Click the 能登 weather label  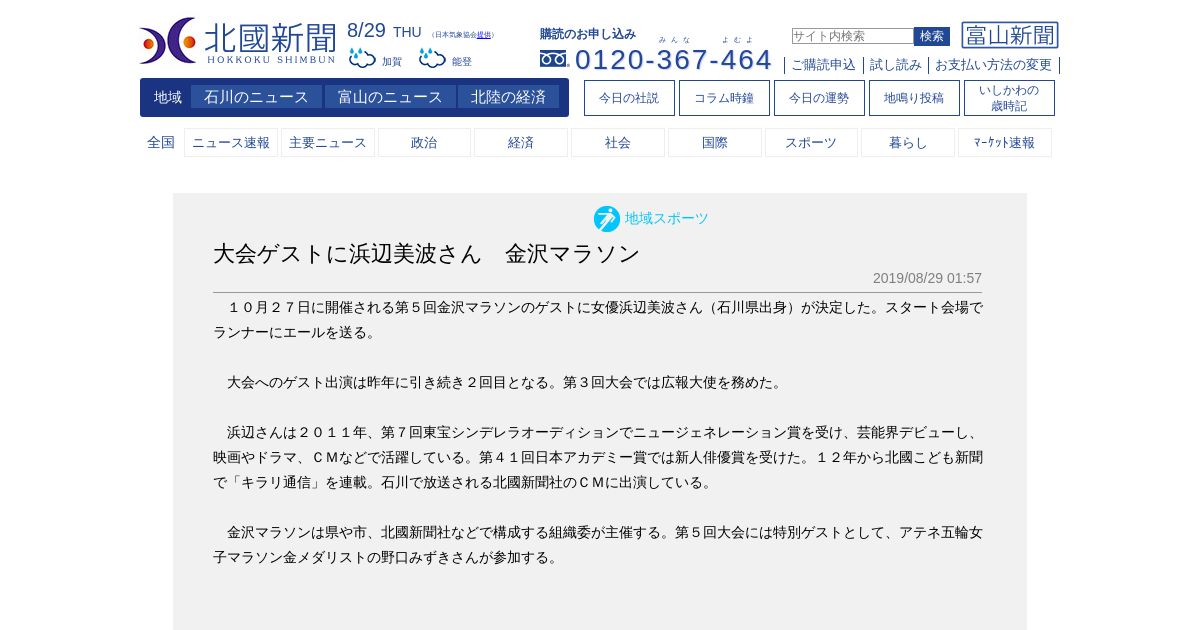tap(462, 62)
